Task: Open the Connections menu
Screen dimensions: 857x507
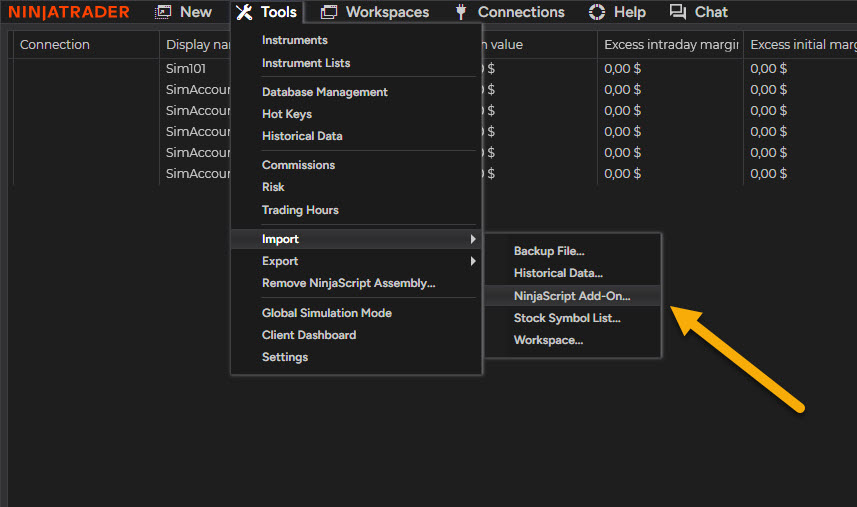Action: (x=521, y=12)
